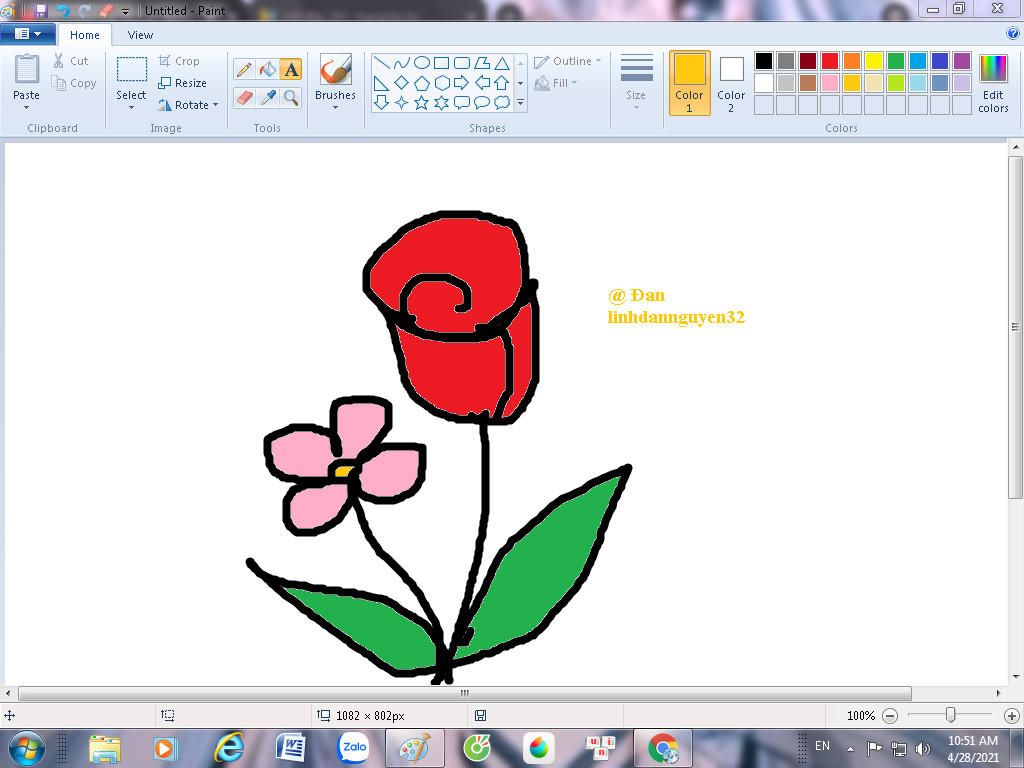The width and height of the screenshot is (1024, 768).
Task: Choose the Rounded rectangular callout shape
Action: [x=462, y=103]
